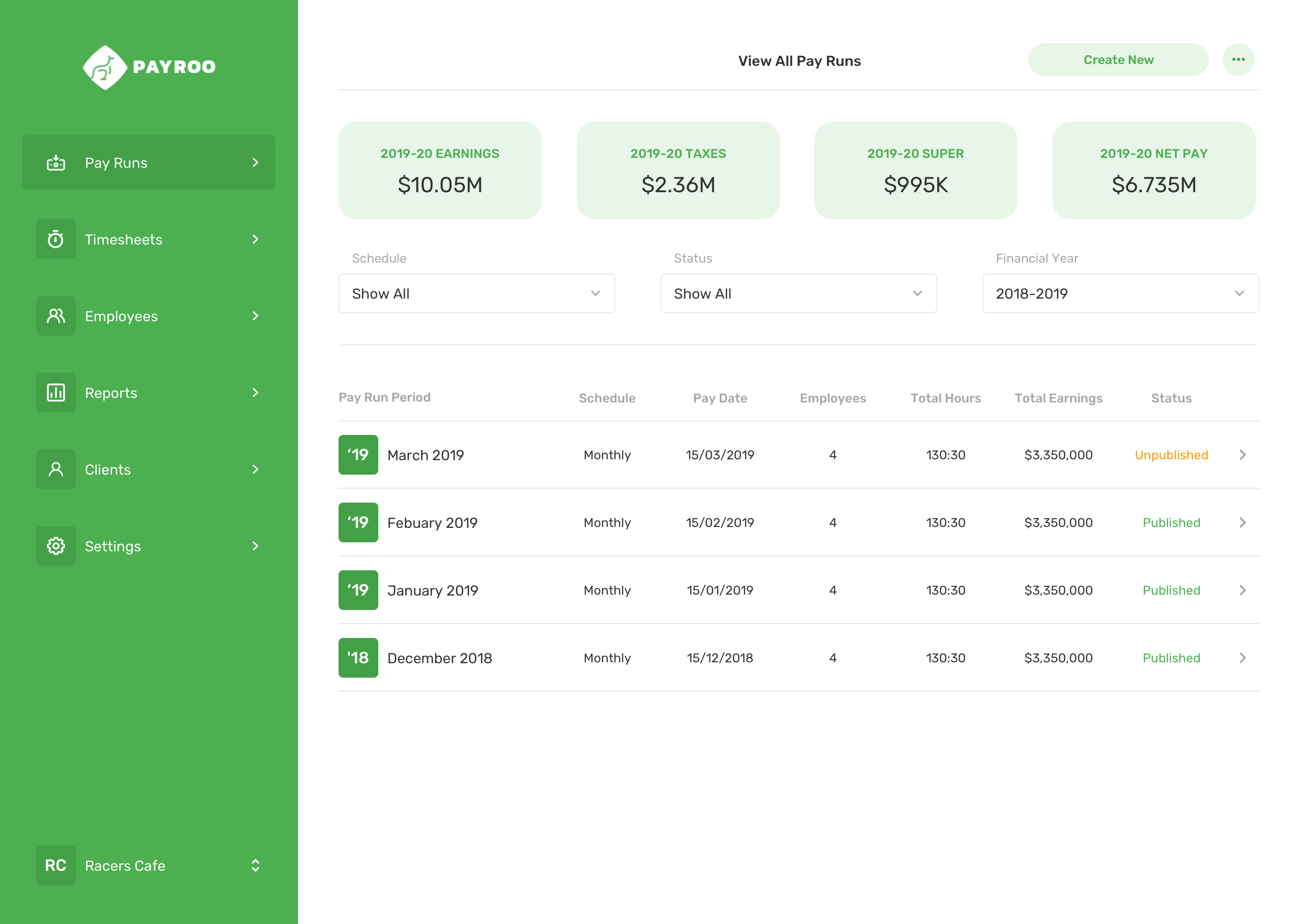Image resolution: width=1300 pixels, height=924 pixels.
Task: Click the 2019-20 Net Pay summary card
Action: pyautogui.click(x=1154, y=171)
